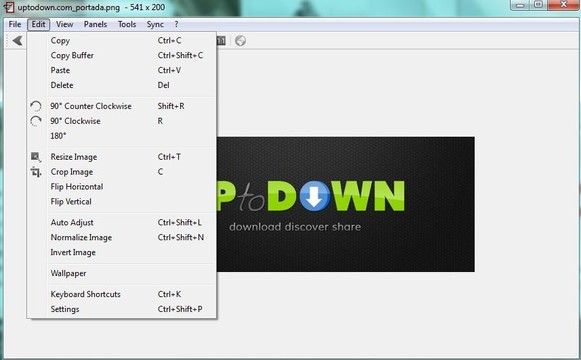Apply Auto Adjust to the image

122,223
